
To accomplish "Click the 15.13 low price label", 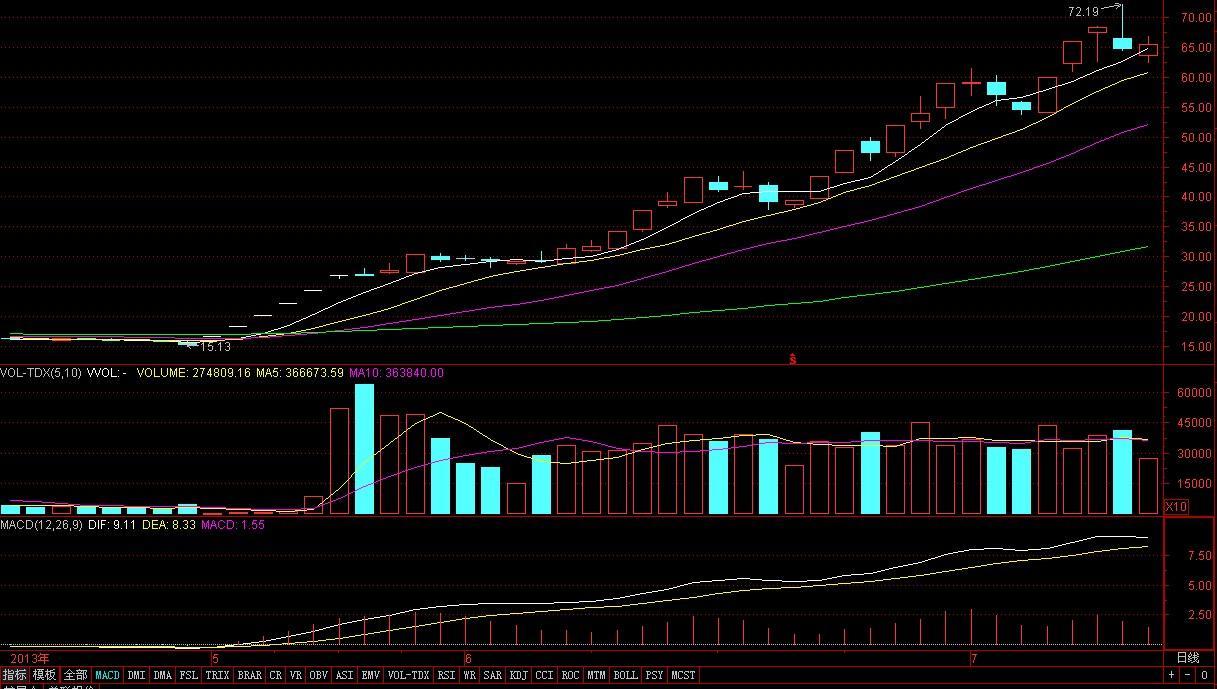I will (215, 347).
